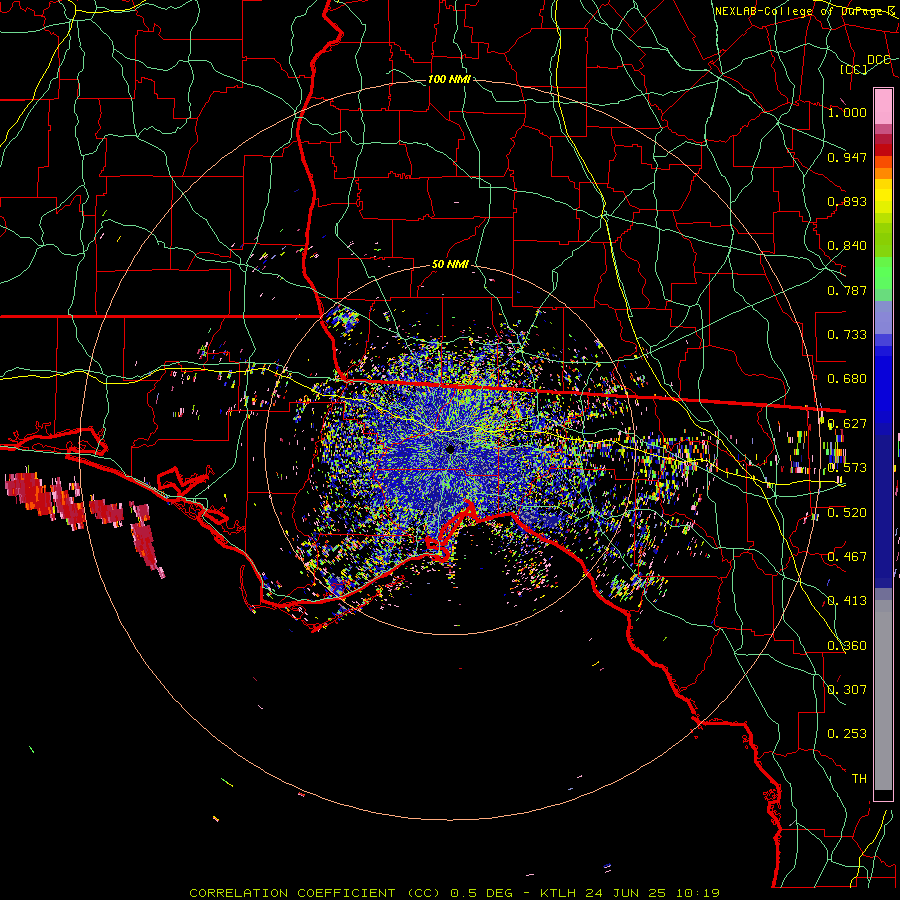Click the 0.5 DEG elevation text in caption
This screenshot has width=900, height=900.
pos(481,893)
